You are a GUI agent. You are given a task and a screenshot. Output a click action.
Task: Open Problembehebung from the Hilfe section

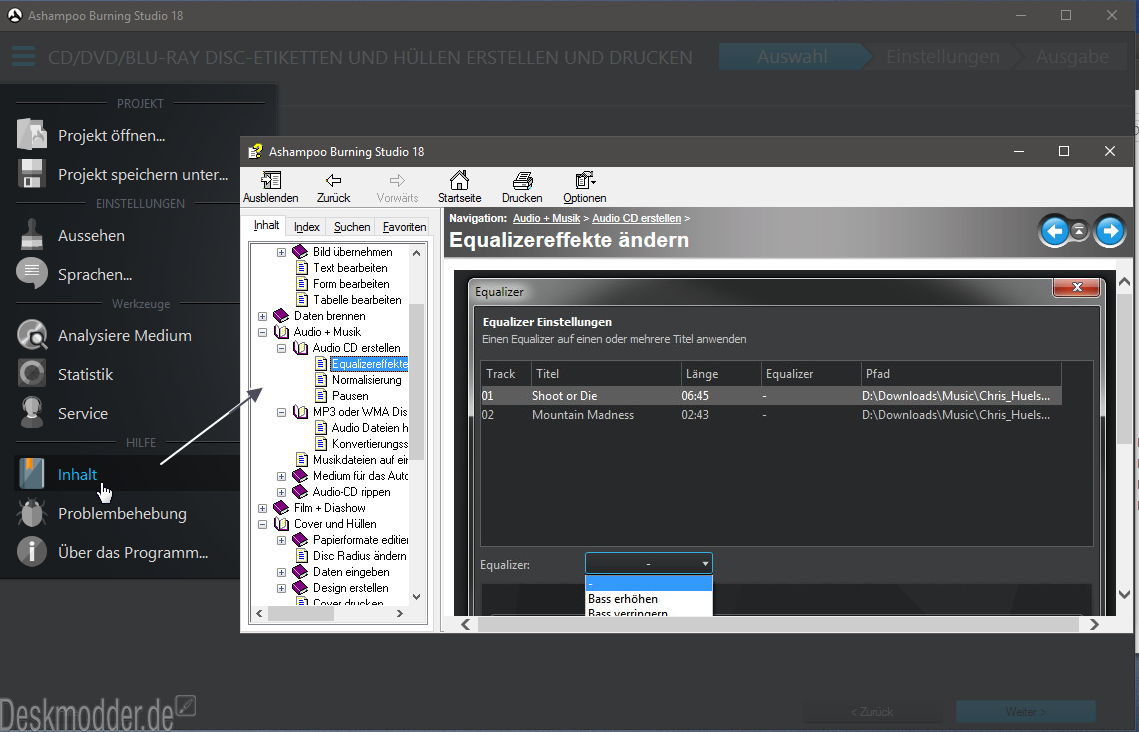click(122, 513)
